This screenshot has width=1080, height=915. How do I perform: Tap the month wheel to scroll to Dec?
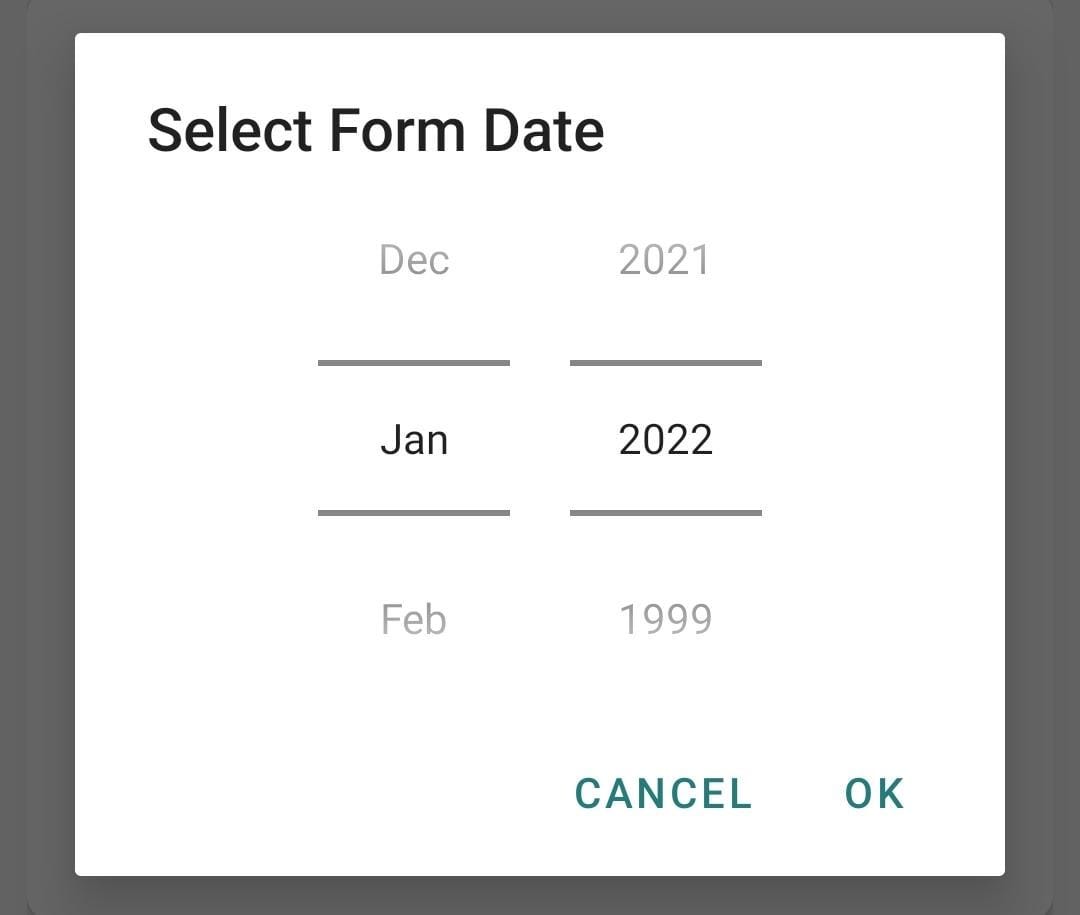click(413, 259)
